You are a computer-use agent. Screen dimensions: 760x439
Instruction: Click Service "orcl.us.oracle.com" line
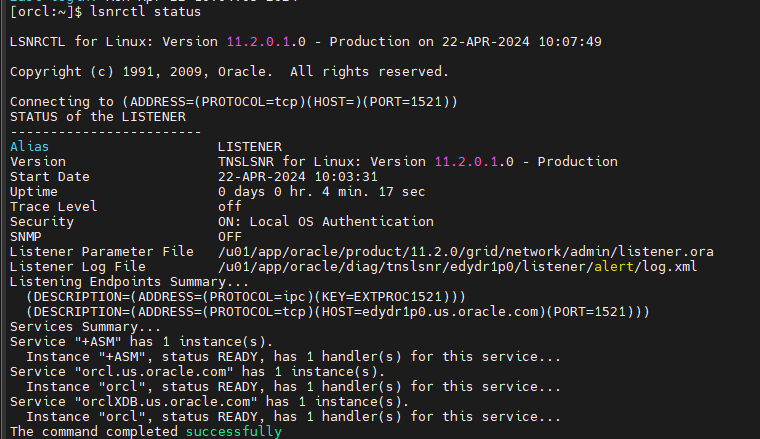coord(197,372)
